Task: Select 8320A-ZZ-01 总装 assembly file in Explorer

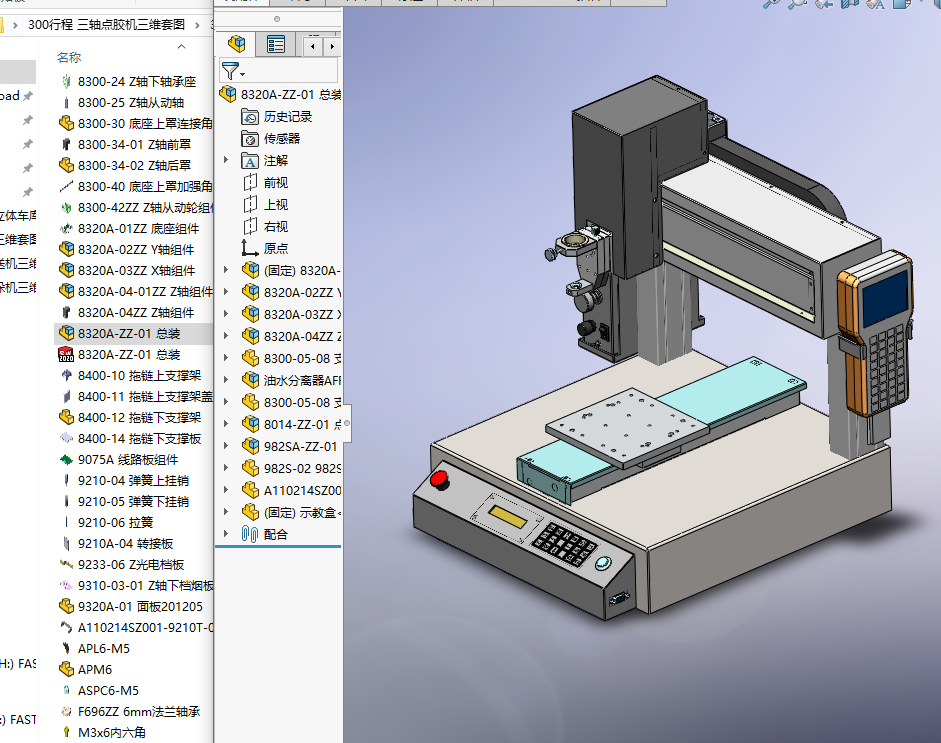Action: (128, 333)
